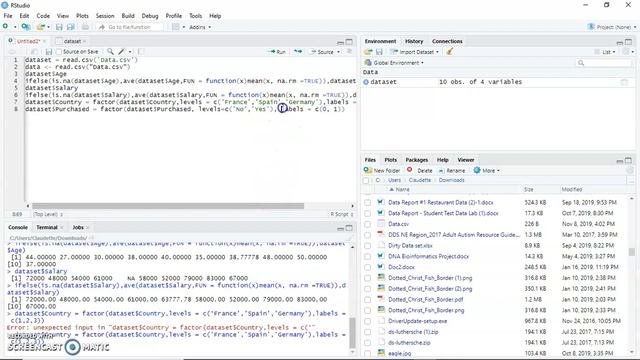Open the Code menu
The width and height of the screenshot is (640, 360).
pos(43,16)
